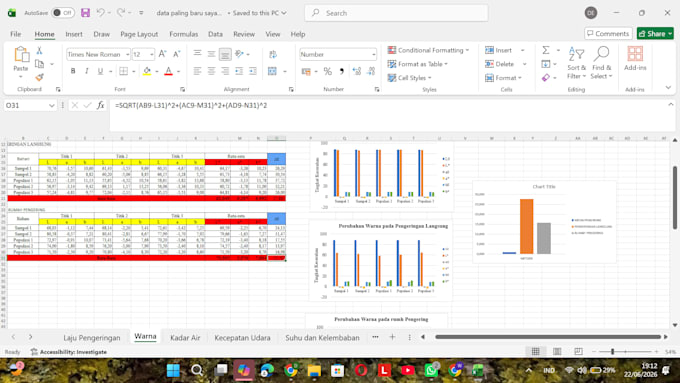Click the Insert Function fx icon
The width and height of the screenshot is (680, 383).
click(101, 105)
